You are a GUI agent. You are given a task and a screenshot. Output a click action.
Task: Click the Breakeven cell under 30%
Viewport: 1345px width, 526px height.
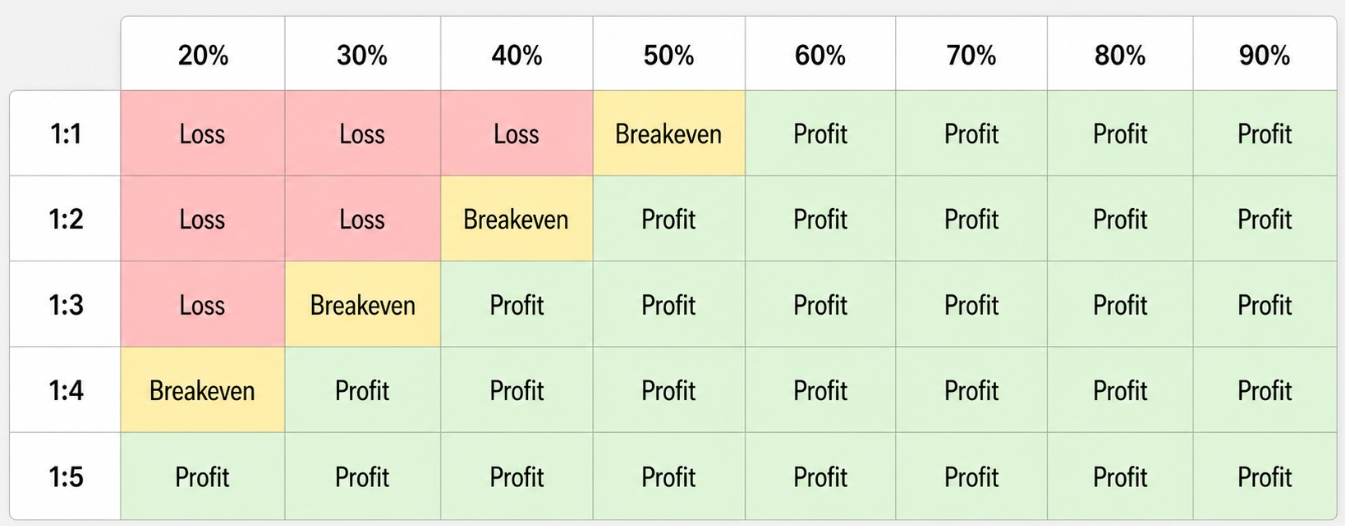(x=362, y=305)
